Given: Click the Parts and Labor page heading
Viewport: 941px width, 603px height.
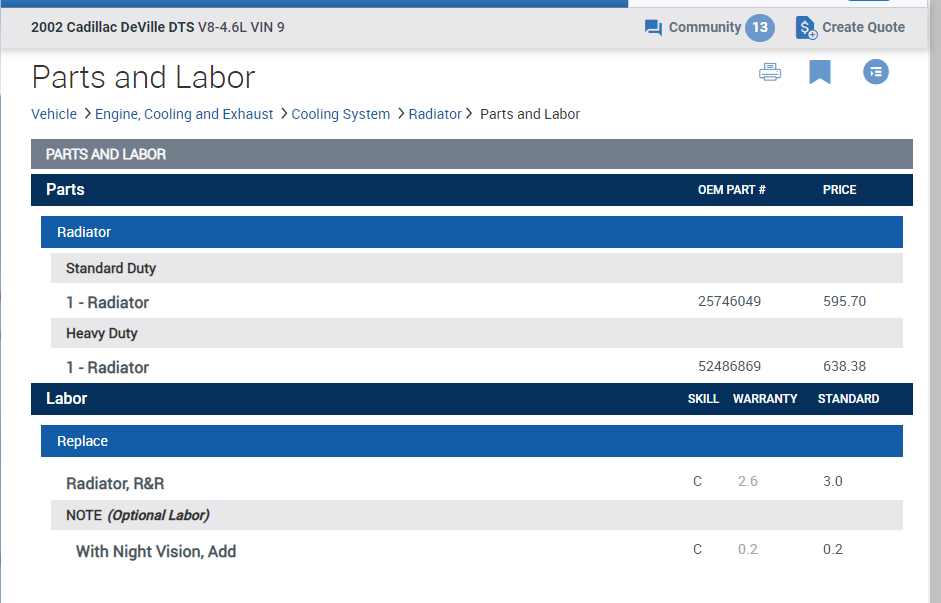Looking at the screenshot, I should point(143,77).
